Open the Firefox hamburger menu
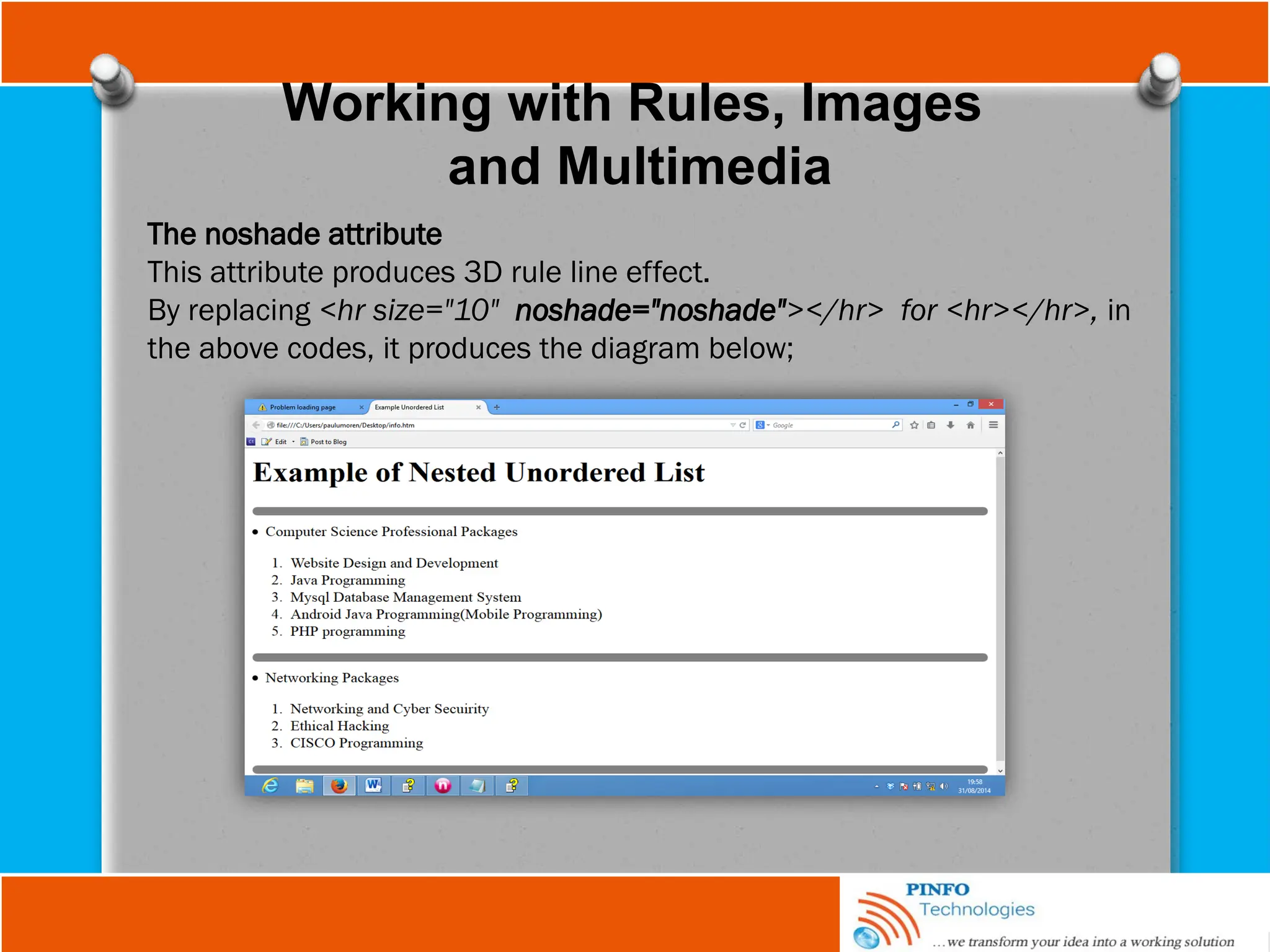1270x952 pixels. tap(993, 425)
